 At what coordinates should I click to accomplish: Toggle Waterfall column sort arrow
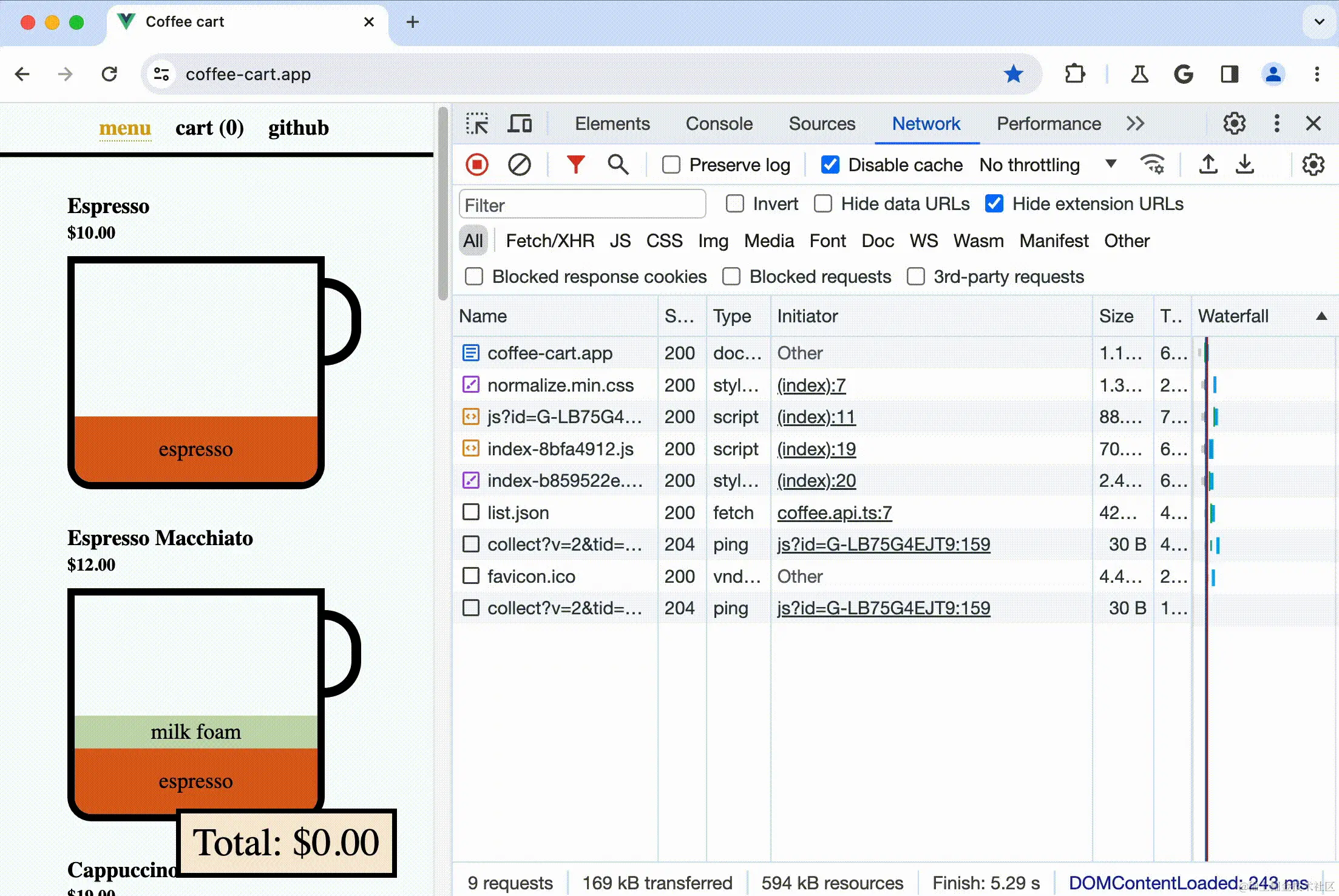(1321, 316)
